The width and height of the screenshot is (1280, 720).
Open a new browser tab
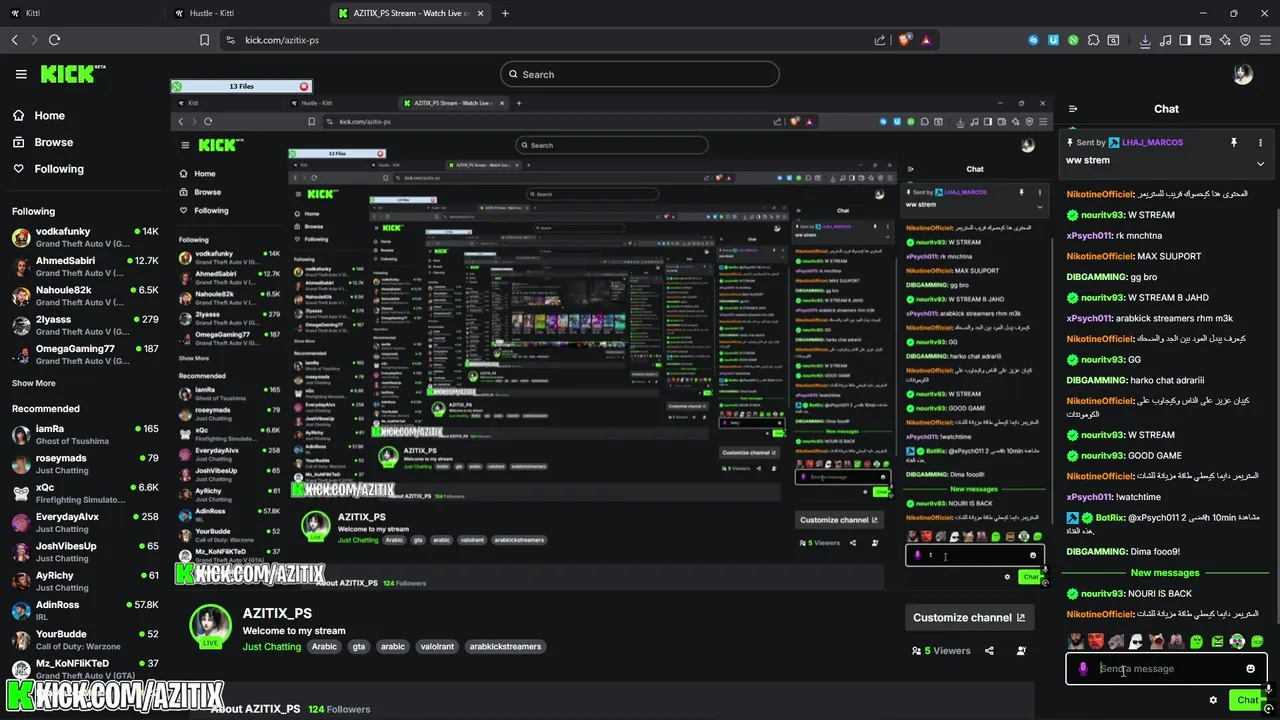[505, 13]
